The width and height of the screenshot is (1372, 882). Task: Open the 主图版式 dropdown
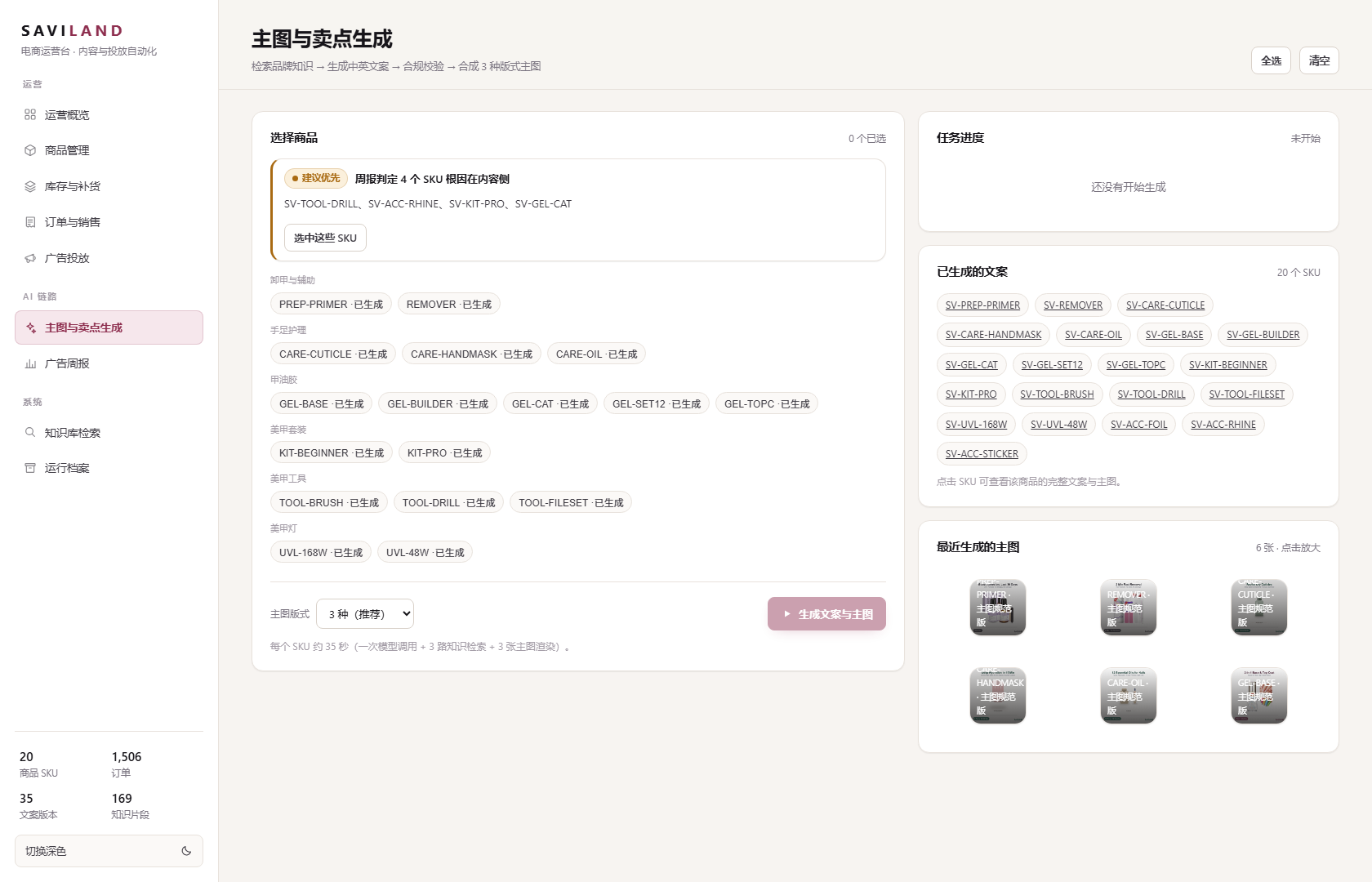pyautogui.click(x=365, y=614)
